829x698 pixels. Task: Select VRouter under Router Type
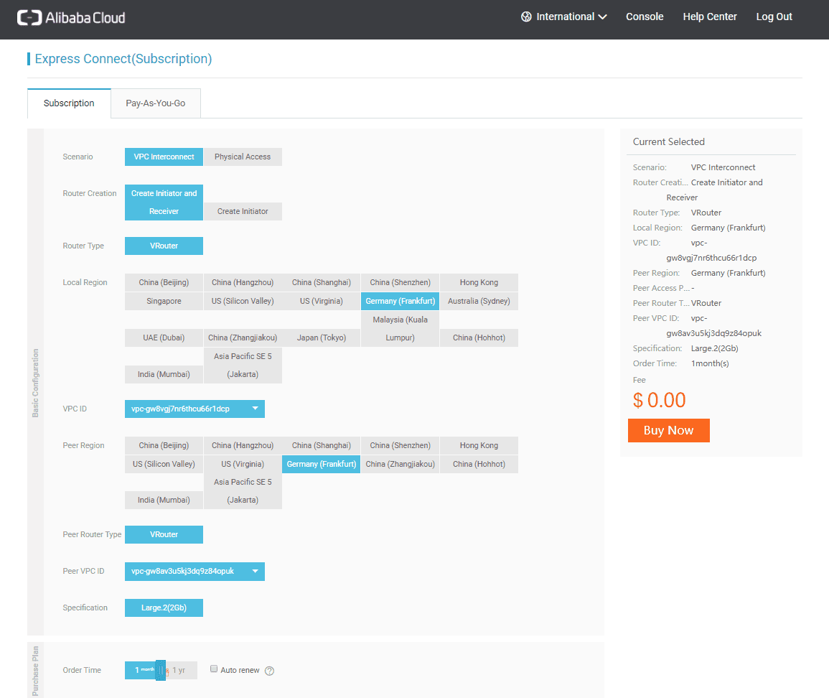164,246
